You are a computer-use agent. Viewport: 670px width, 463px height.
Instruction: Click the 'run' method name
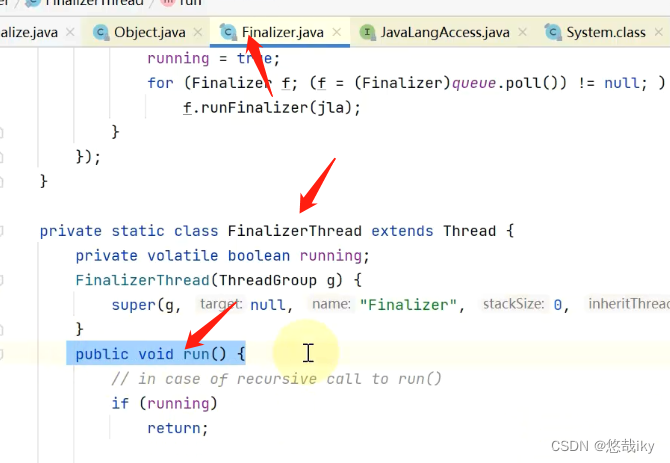196,355
